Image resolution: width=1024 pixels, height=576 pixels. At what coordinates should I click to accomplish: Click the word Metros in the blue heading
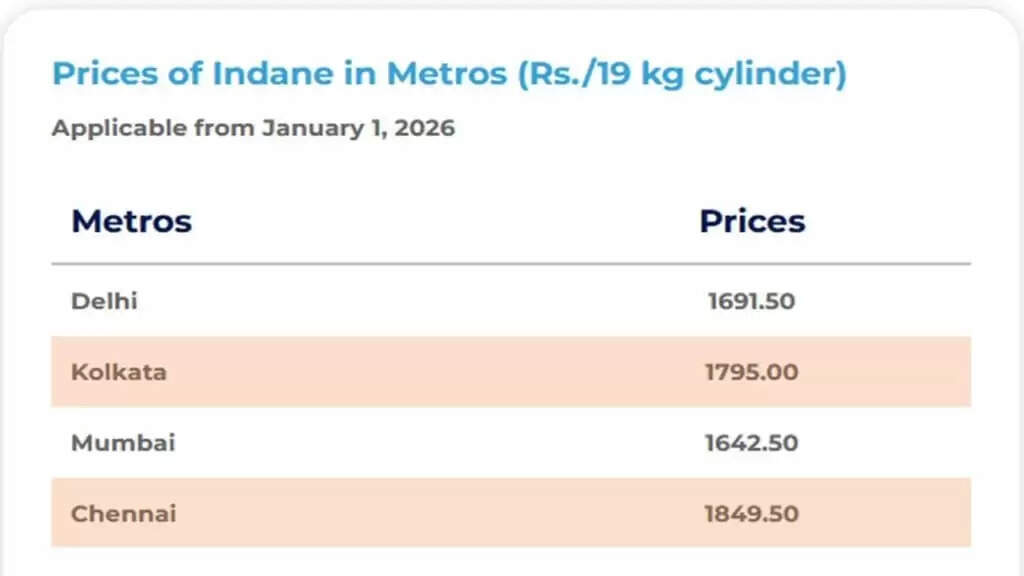point(448,74)
